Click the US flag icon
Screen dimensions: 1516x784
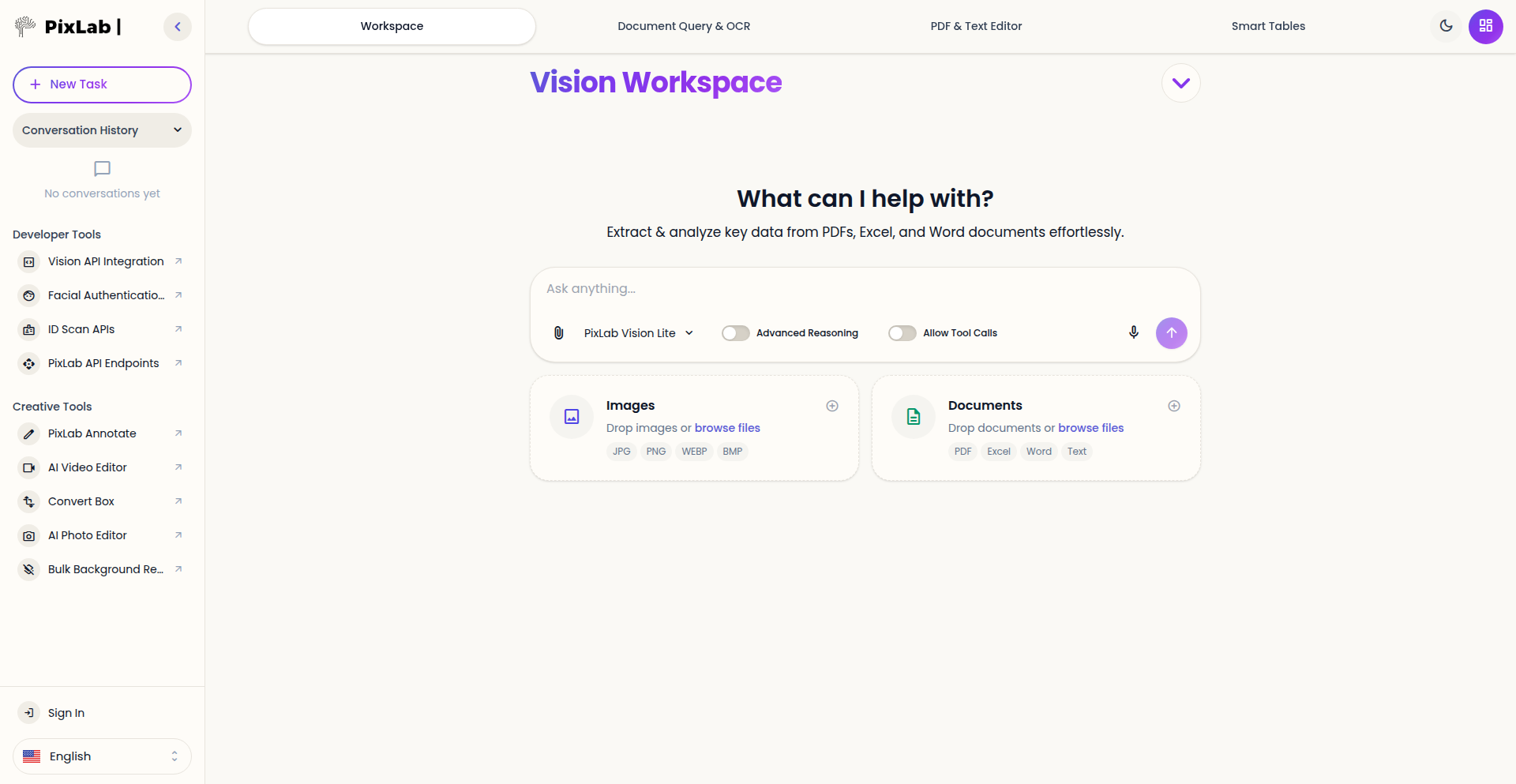[x=32, y=756]
